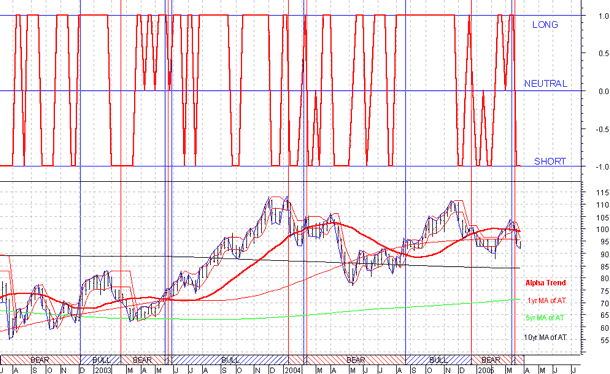
Task: Click the 1.0 value on signal axis
Action: 604,16
